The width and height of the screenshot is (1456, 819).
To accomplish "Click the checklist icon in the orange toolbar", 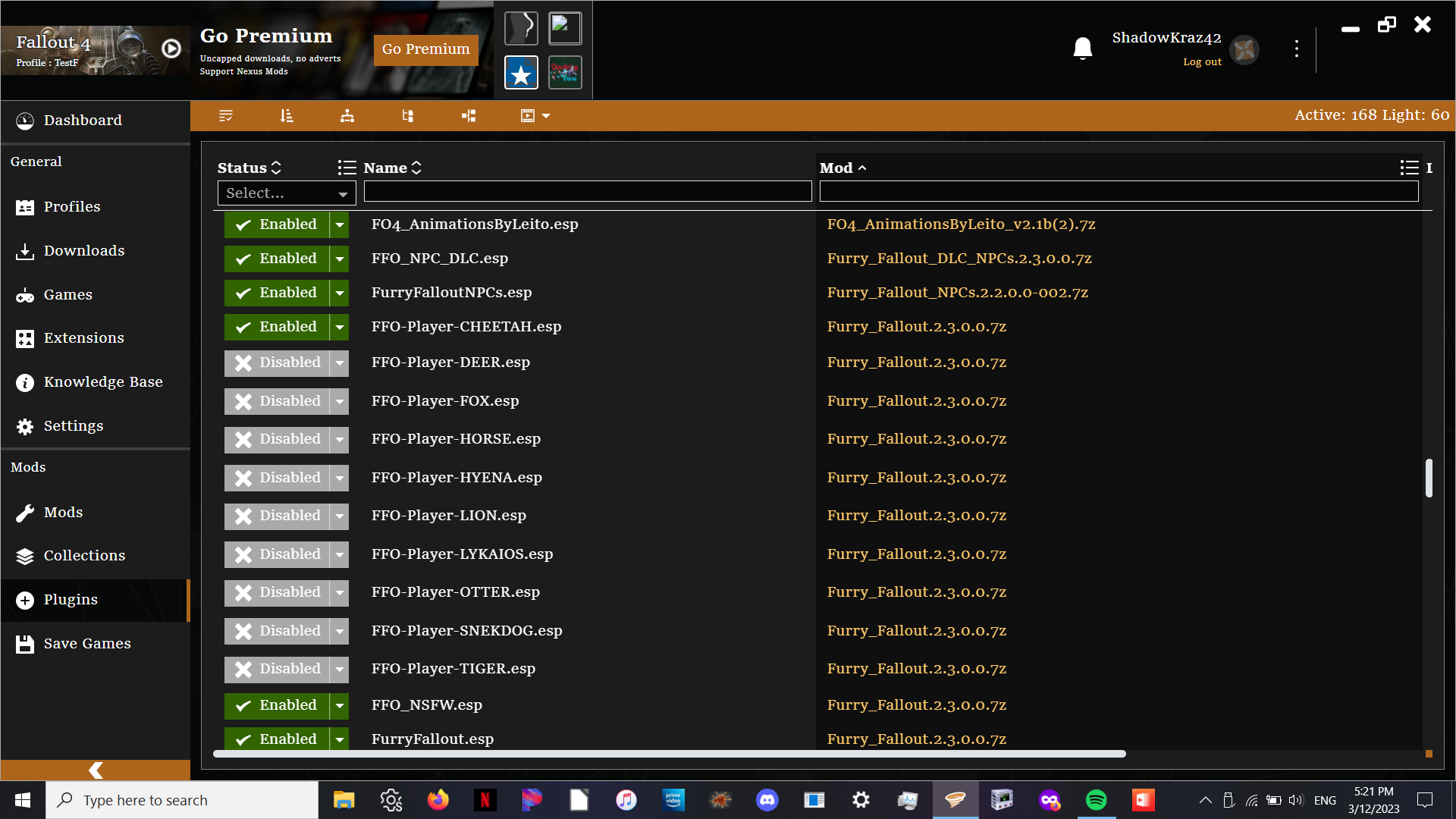I will tap(226, 115).
